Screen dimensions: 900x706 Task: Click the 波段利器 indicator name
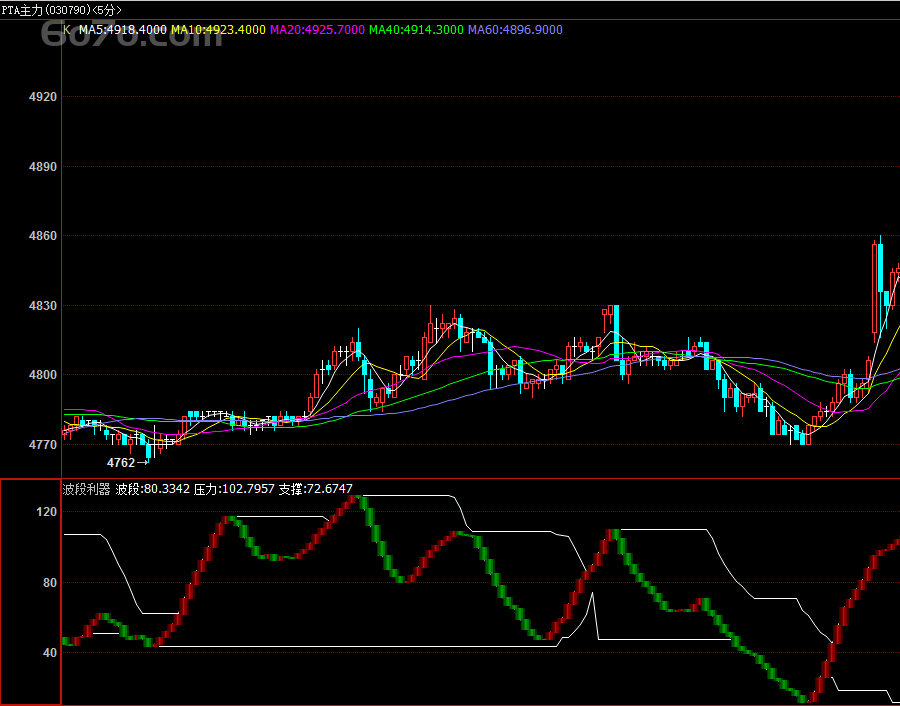pos(86,489)
